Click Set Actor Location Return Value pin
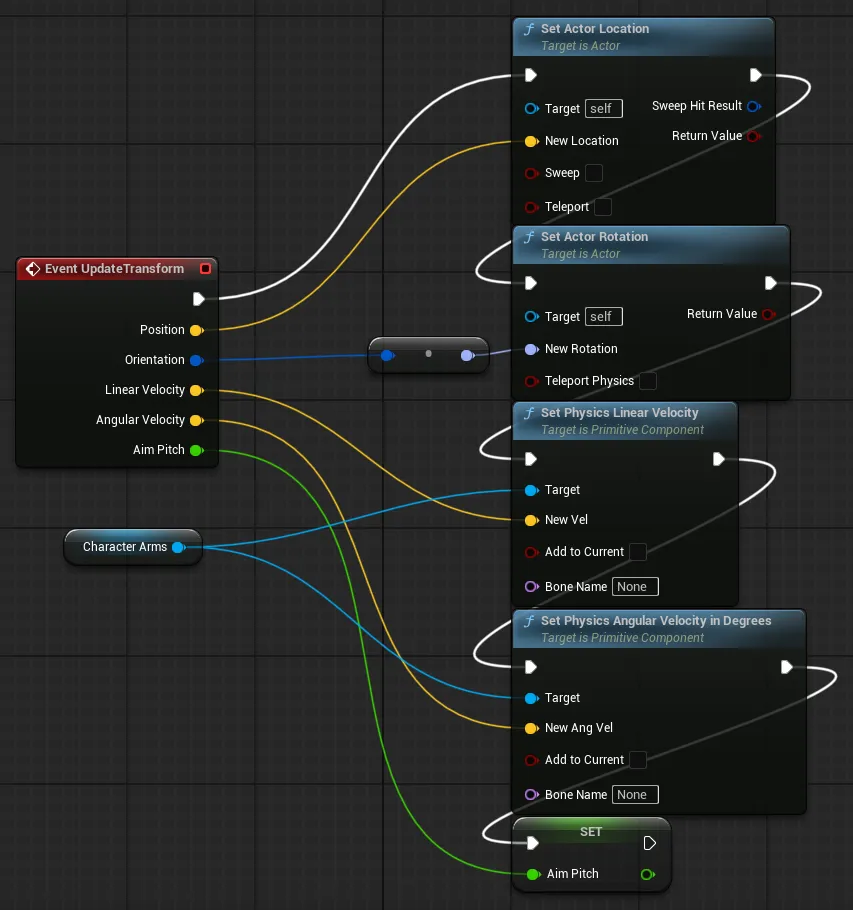853x910 pixels. point(754,136)
